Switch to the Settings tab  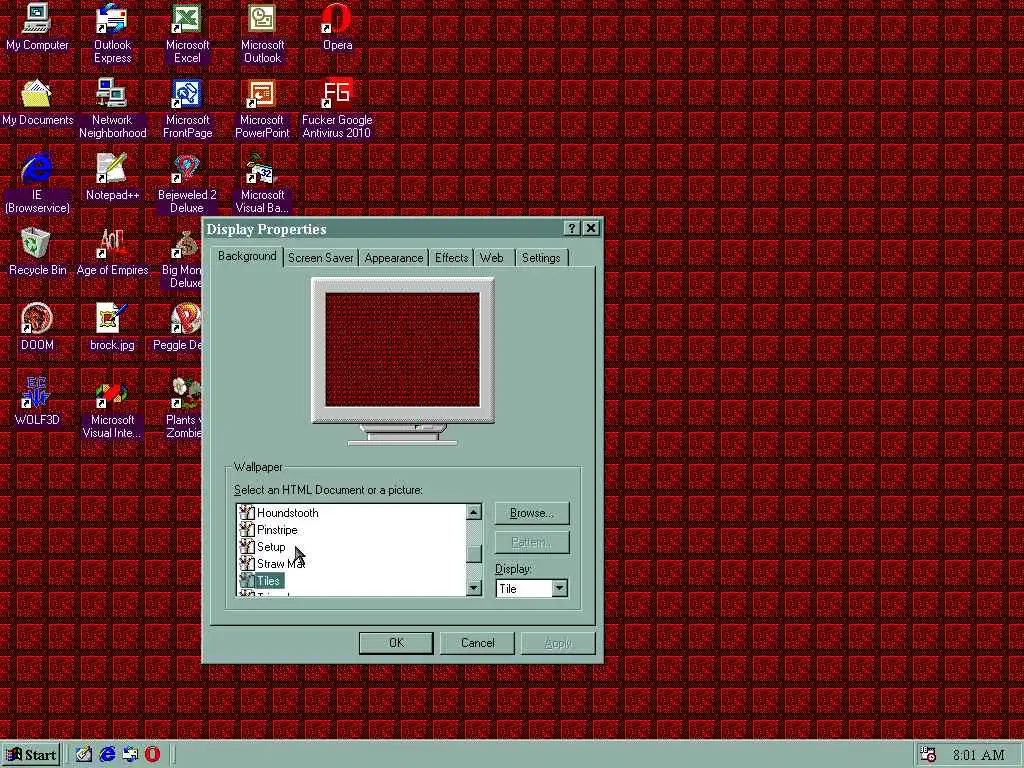pyautogui.click(x=541, y=258)
